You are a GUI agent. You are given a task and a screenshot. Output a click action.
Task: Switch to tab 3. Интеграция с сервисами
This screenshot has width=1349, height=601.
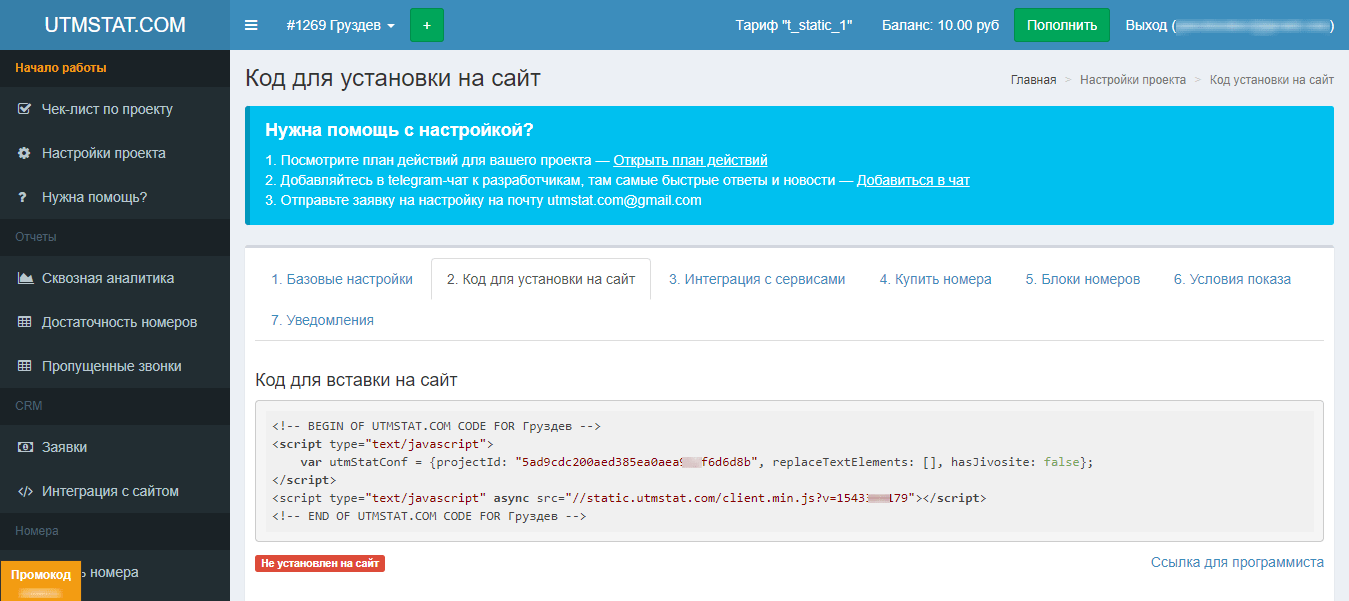pos(757,279)
